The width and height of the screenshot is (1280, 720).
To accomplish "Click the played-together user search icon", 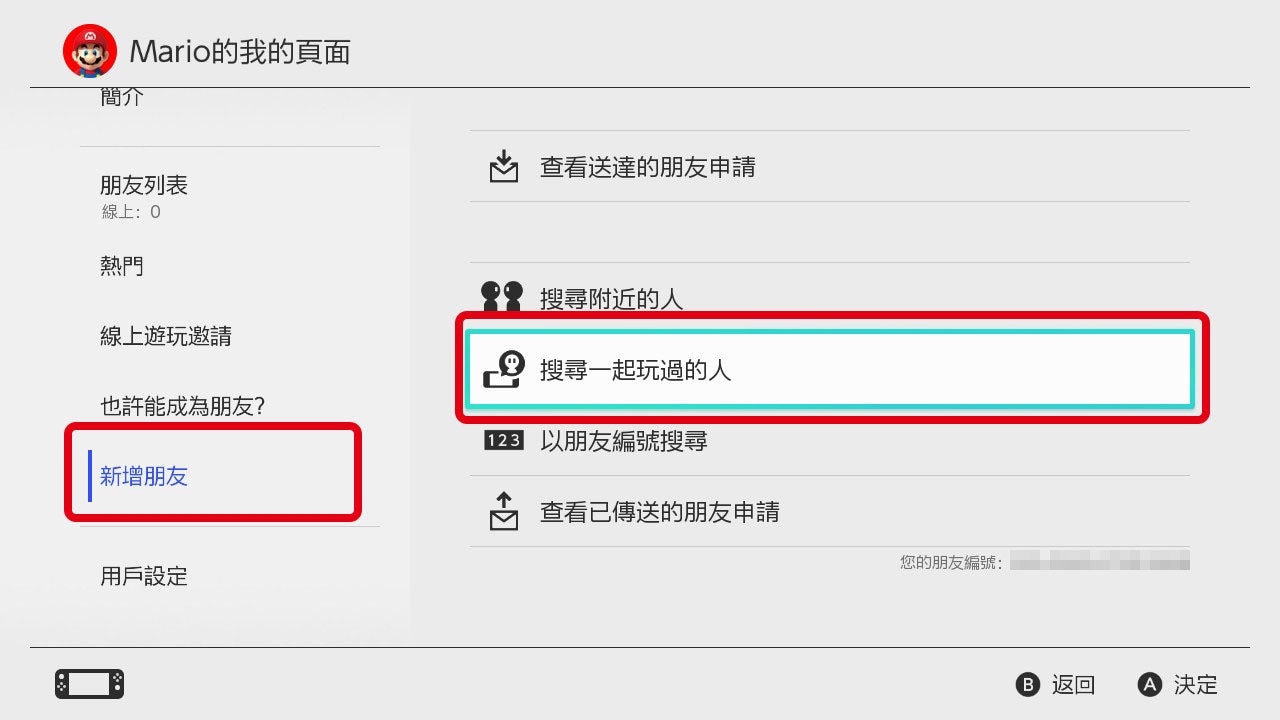I will pos(503,369).
